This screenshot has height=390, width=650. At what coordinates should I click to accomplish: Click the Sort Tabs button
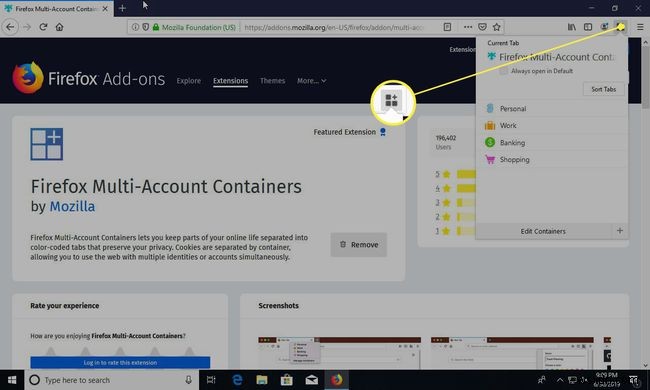click(x=604, y=89)
